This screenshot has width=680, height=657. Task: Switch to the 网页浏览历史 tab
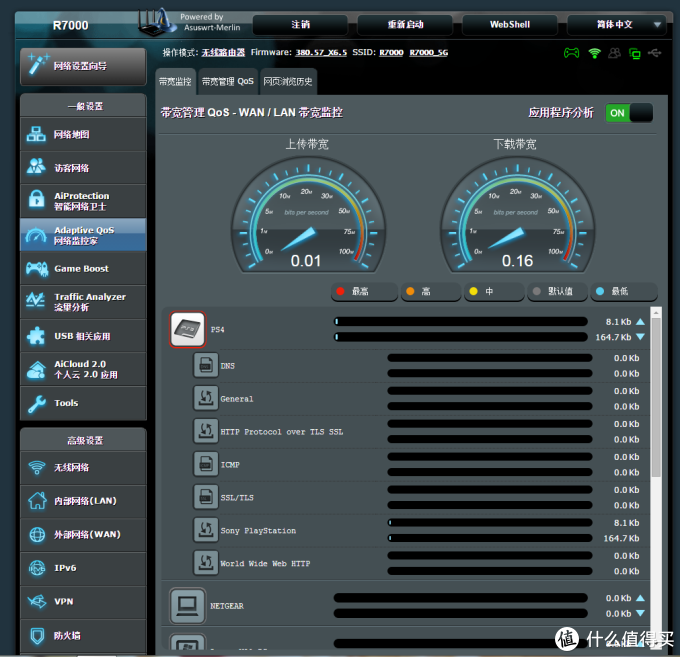(x=288, y=81)
